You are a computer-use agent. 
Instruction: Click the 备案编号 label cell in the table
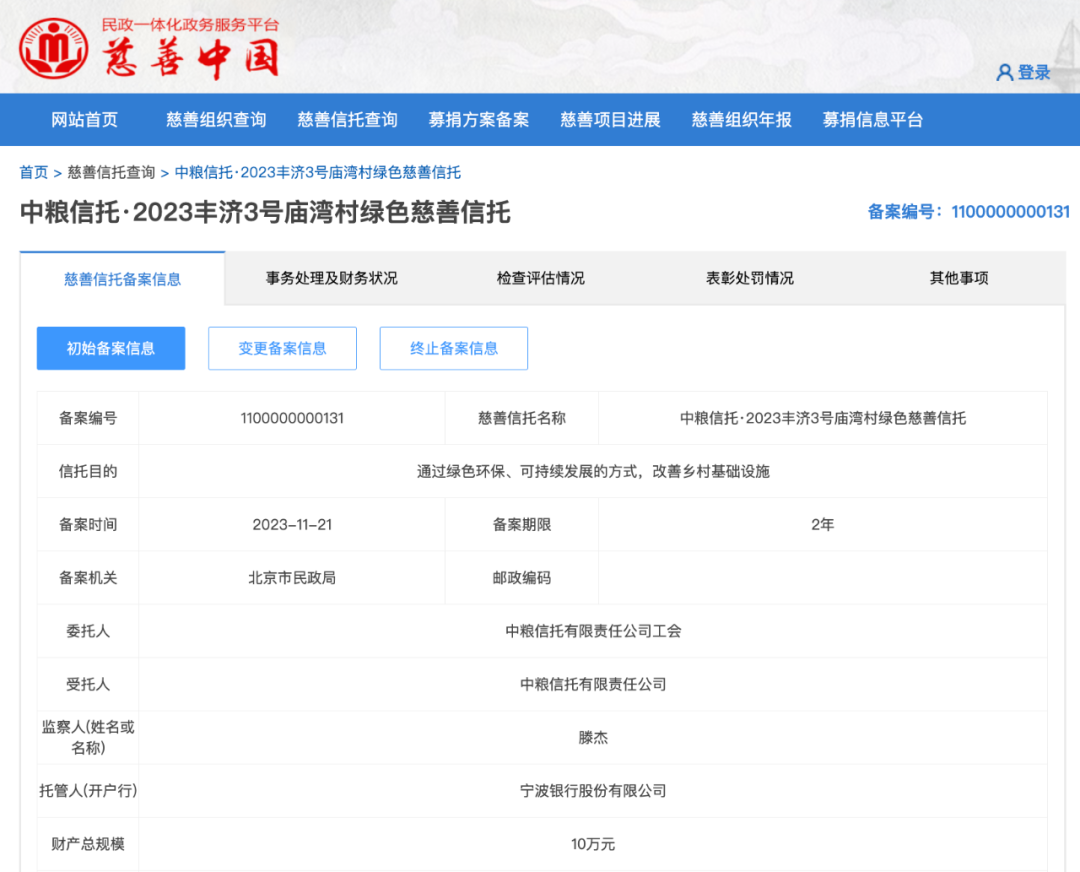[x=88, y=418]
